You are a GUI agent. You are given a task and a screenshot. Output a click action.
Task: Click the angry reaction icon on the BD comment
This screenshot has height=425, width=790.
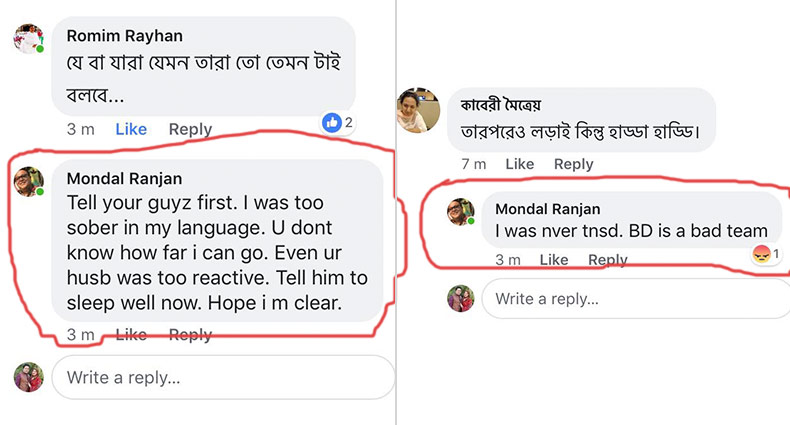pos(762,254)
